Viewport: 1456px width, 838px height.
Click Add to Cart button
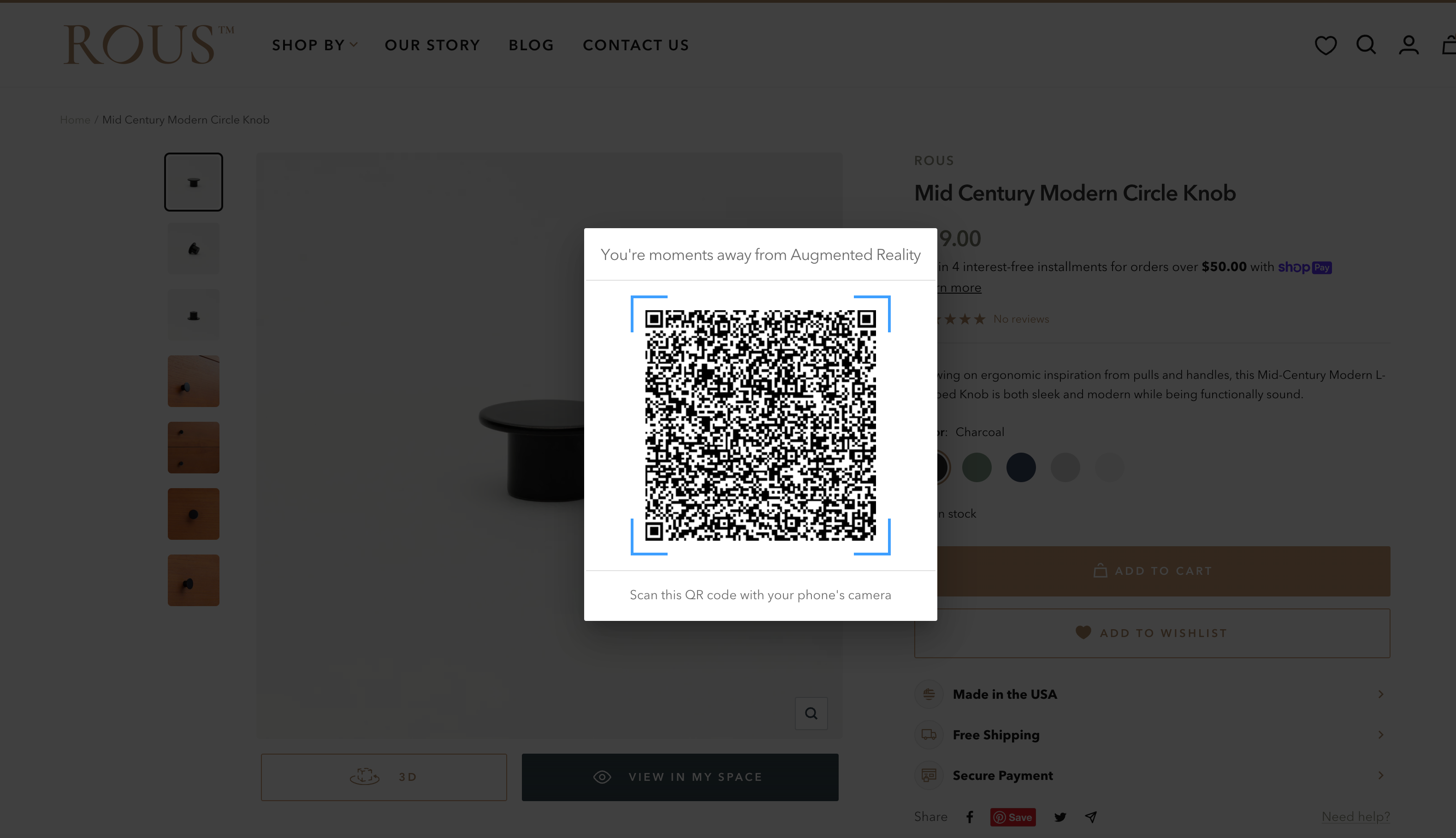click(1152, 570)
